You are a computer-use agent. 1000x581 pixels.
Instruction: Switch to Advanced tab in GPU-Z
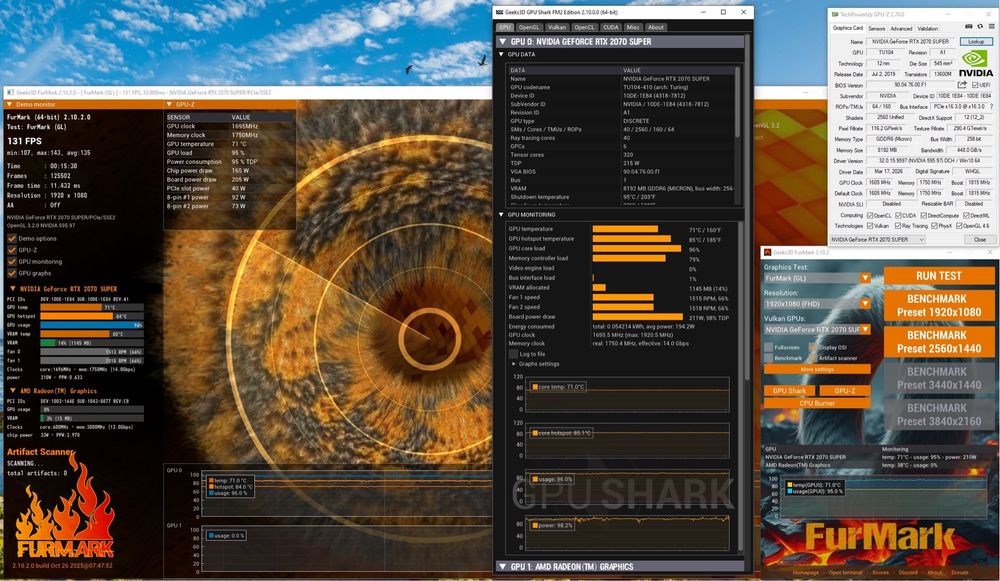pyautogui.click(x=901, y=28)
